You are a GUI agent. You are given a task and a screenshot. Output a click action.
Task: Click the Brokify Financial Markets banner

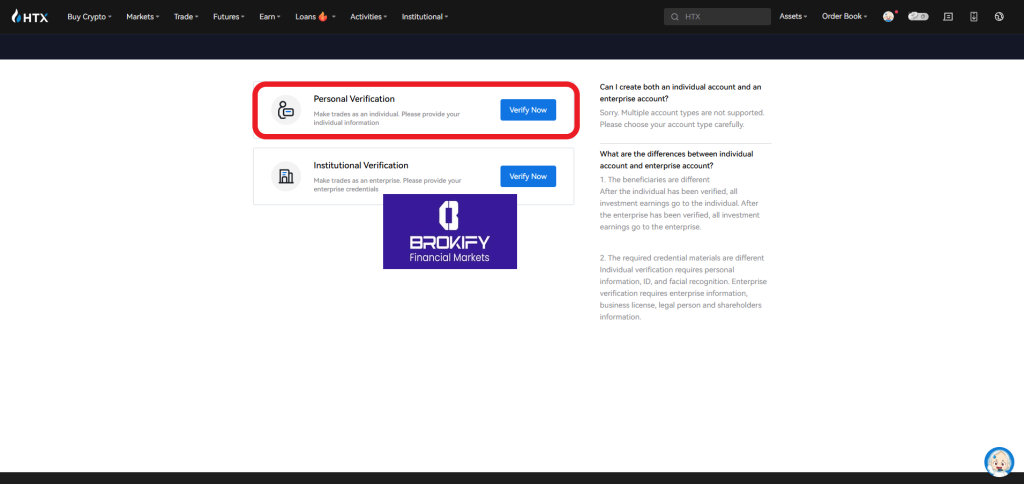pyautogui.click(x=449, y=231)
